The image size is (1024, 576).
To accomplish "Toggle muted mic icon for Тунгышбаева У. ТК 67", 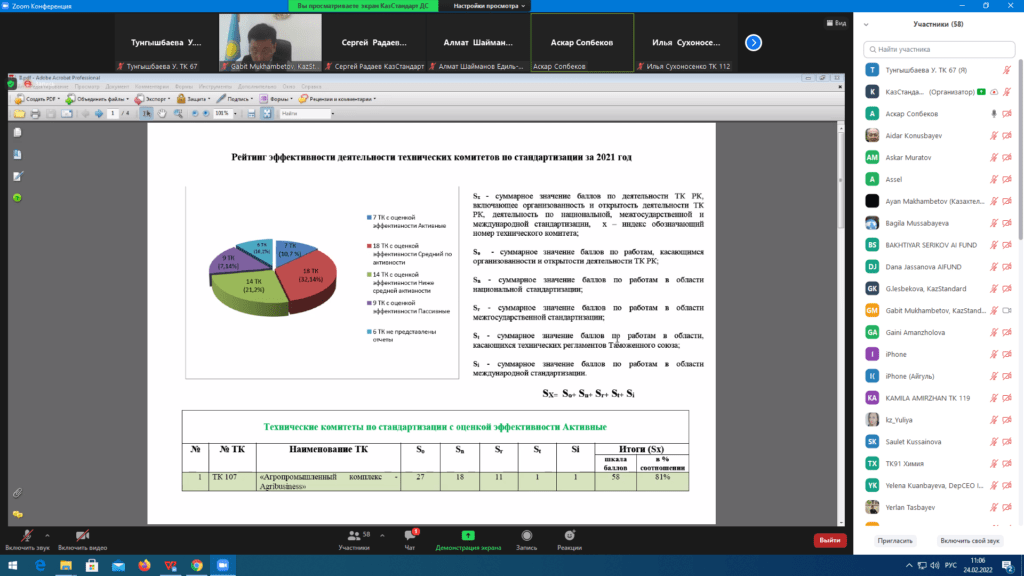I will pyautogui.click(x=1007, y=70).
